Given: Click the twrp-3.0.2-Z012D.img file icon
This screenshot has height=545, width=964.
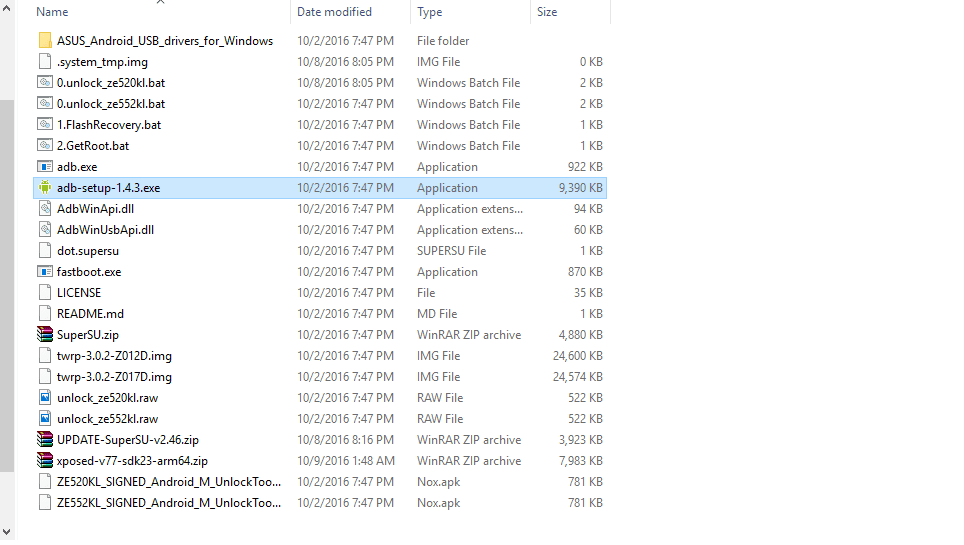Looking at the screenshot, I should 45,355.
